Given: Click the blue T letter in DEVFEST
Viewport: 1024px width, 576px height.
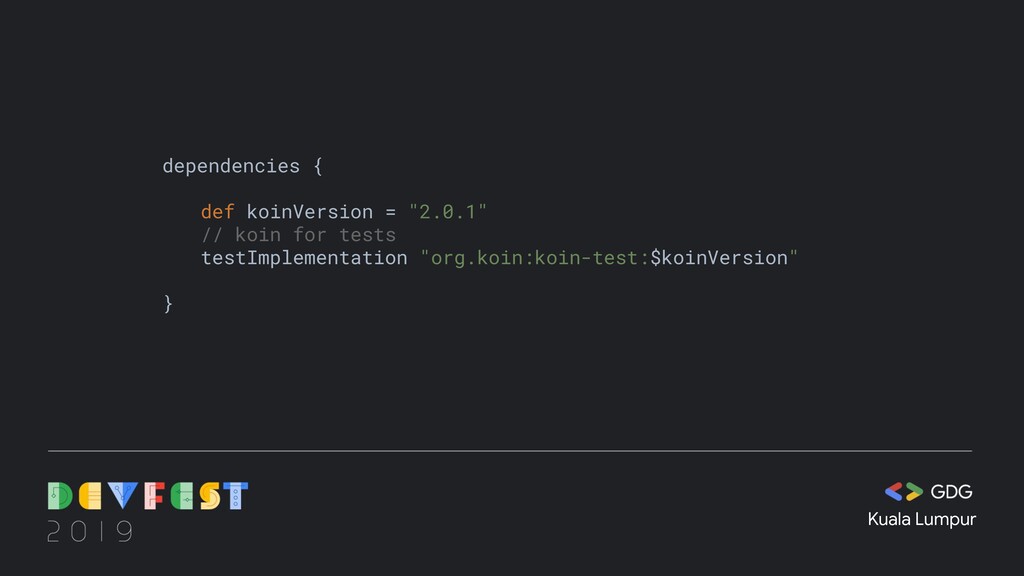Looking at the screenshot, I should (x=236, y=496).
